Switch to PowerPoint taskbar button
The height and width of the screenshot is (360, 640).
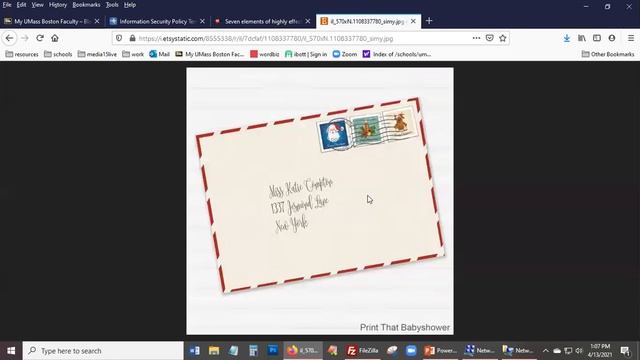[x=440, y=351]
